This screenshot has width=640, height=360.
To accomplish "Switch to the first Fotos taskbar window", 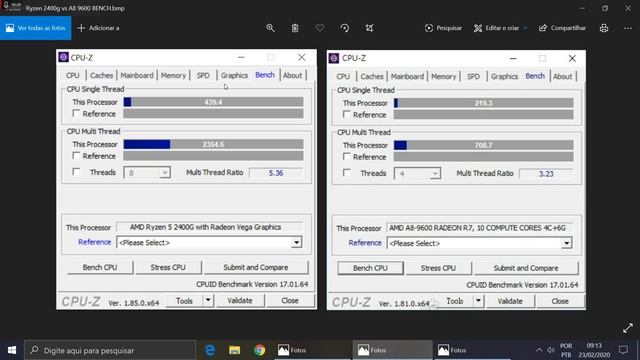I will pos(312,350).
